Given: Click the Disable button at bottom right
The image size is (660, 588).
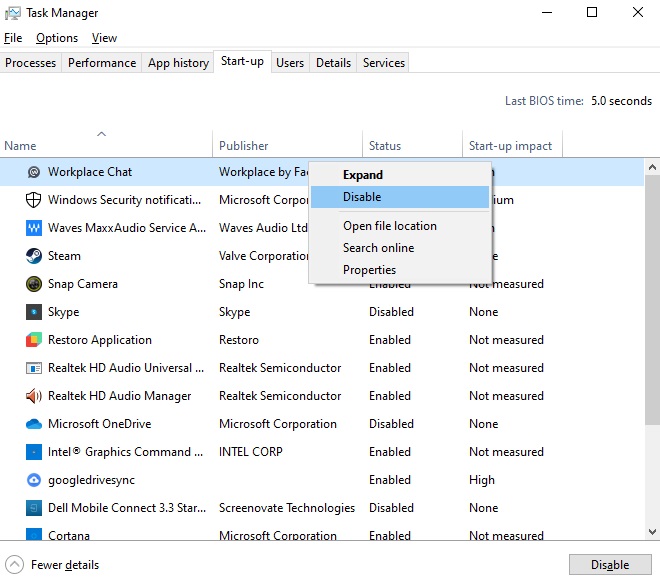Looking at the screenshot, I should coord(610,565).
